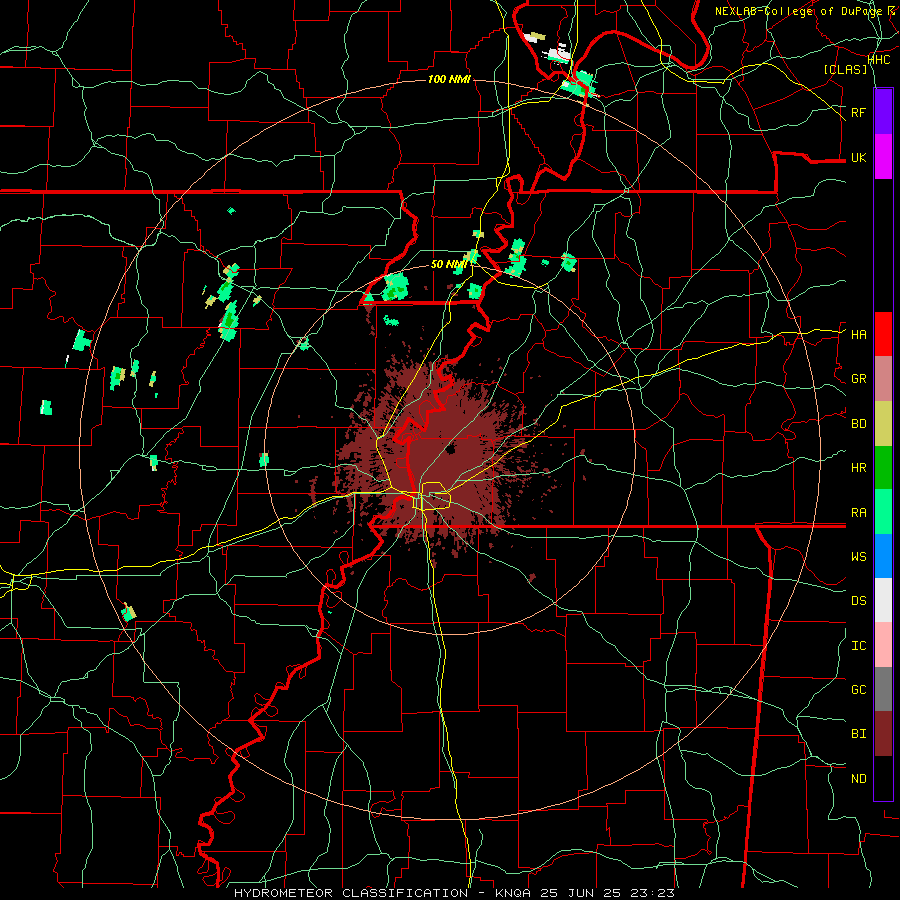The image size is (900, 900).
Task: Select the gray GC legend swatch
Action: (x=883, y=689)
